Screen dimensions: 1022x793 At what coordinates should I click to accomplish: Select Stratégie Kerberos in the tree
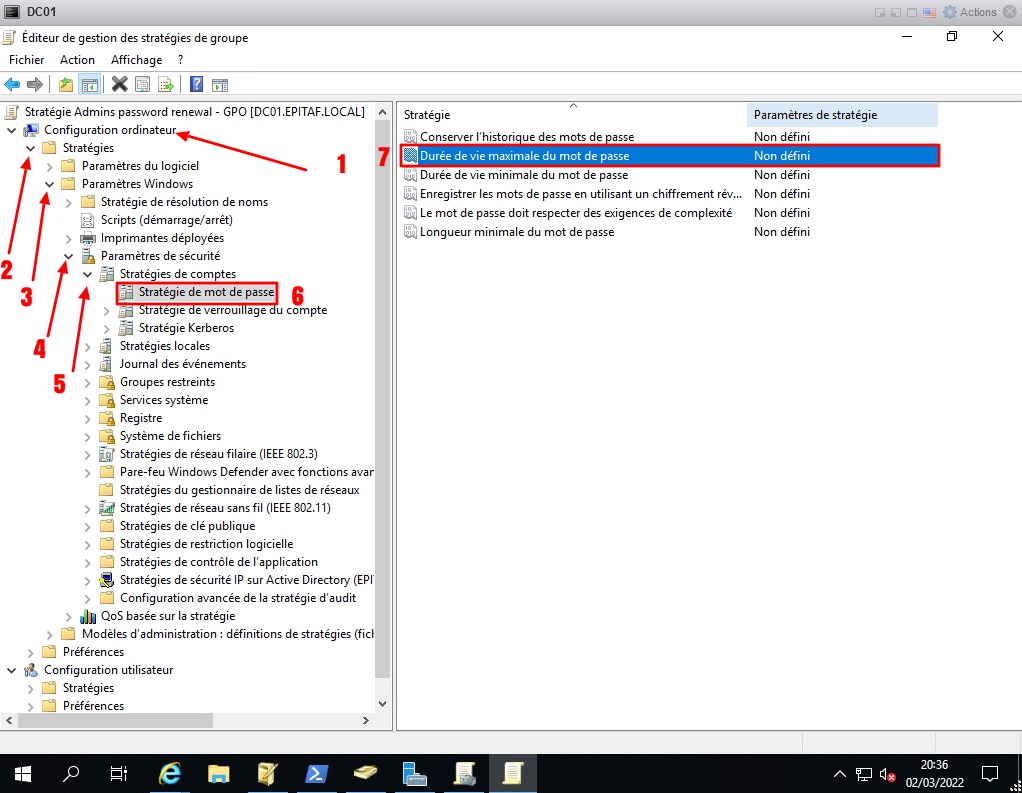[x=186, y=328]
